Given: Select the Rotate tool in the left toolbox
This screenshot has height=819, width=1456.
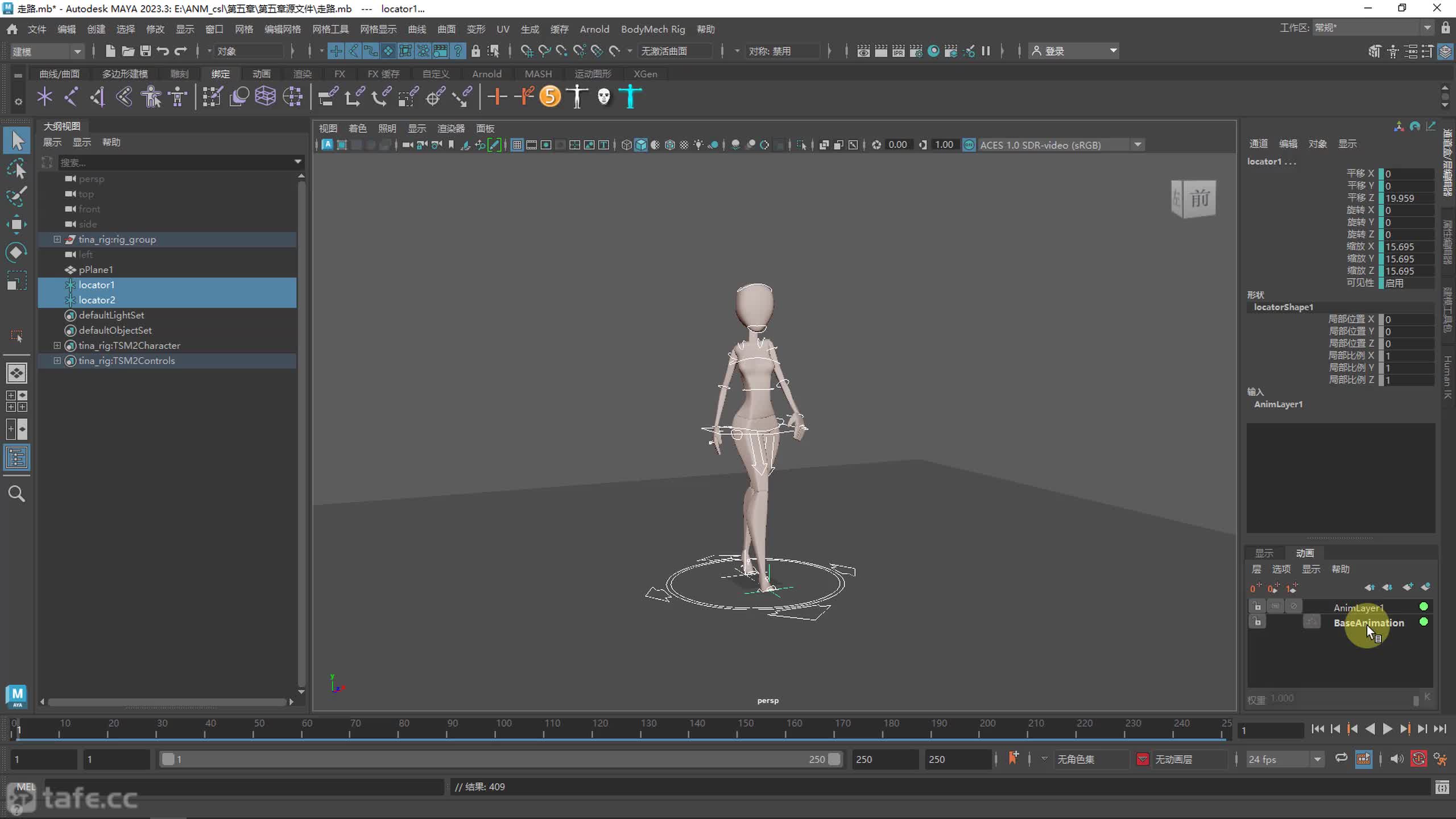Looking at the screenshot, I should 16,252.
